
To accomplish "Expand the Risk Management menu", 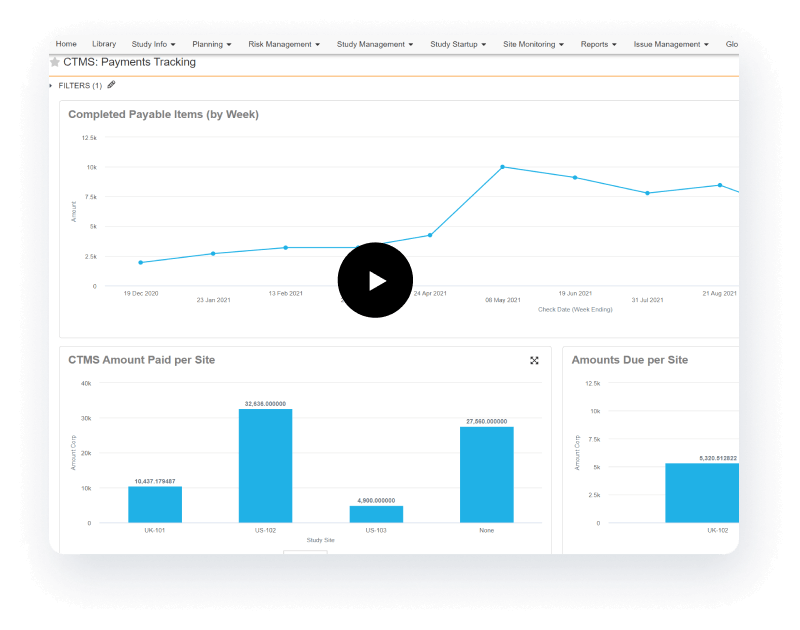I will point(284,44).
